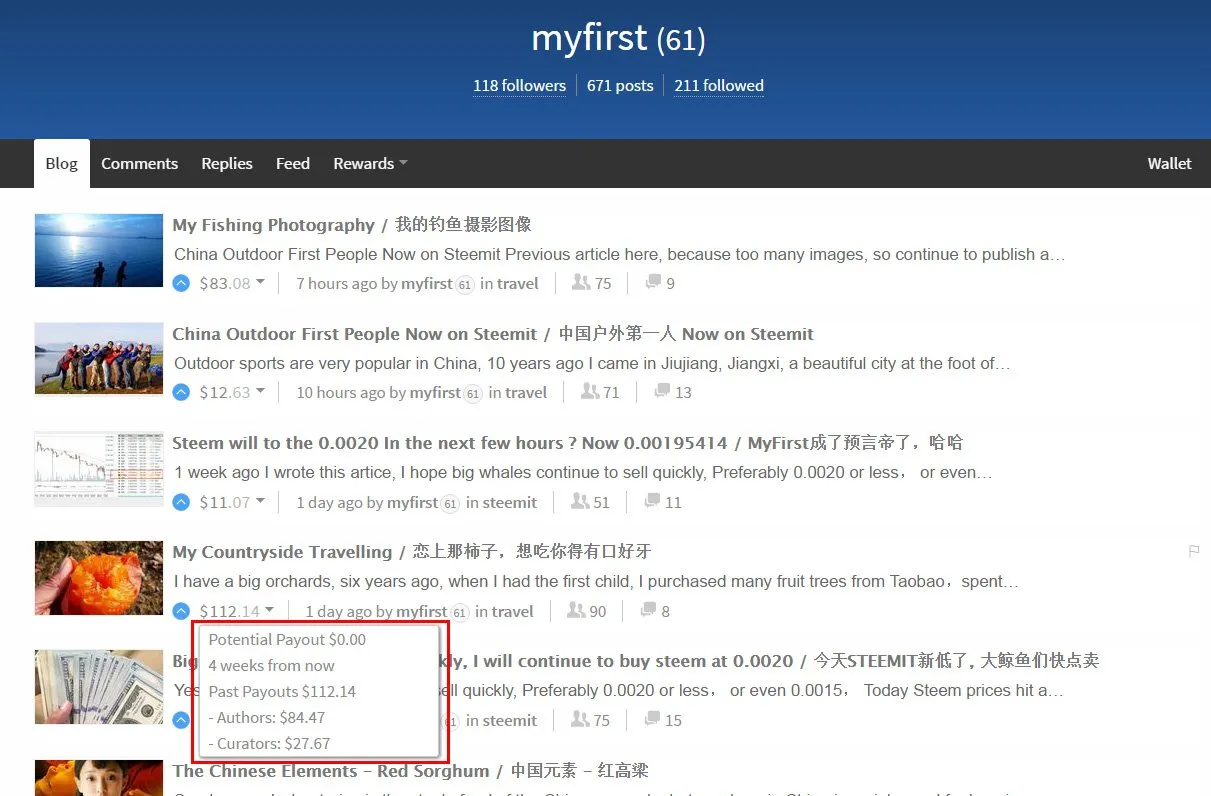Screen dimensions: 1211x796
Task: Click the price chart thumbnail
Action: [99, 468]
